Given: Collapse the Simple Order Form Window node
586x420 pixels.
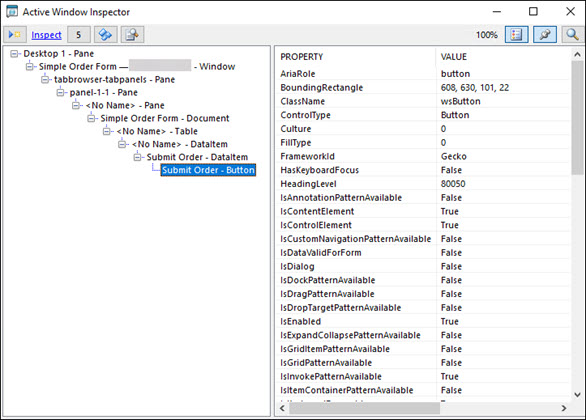Looking at the screenshot, I should click(30, 67).
